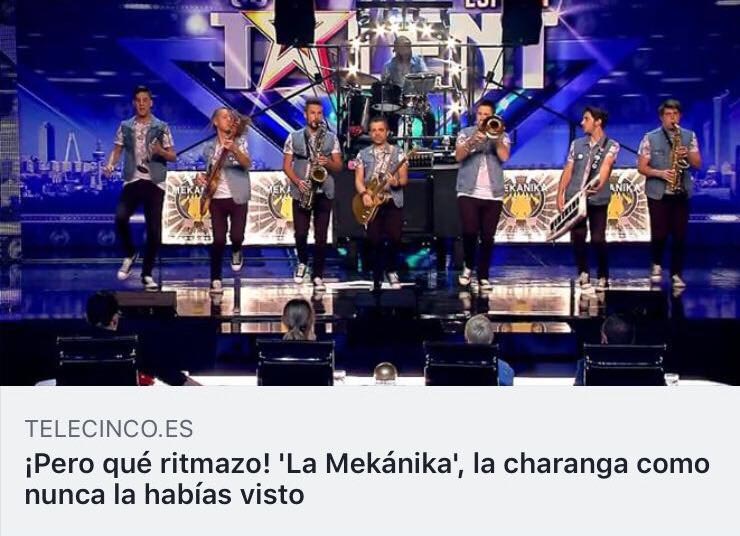Click the long-haired judge seen from behind
This screenshot has height=536, width=740.
tap(298, 321)
